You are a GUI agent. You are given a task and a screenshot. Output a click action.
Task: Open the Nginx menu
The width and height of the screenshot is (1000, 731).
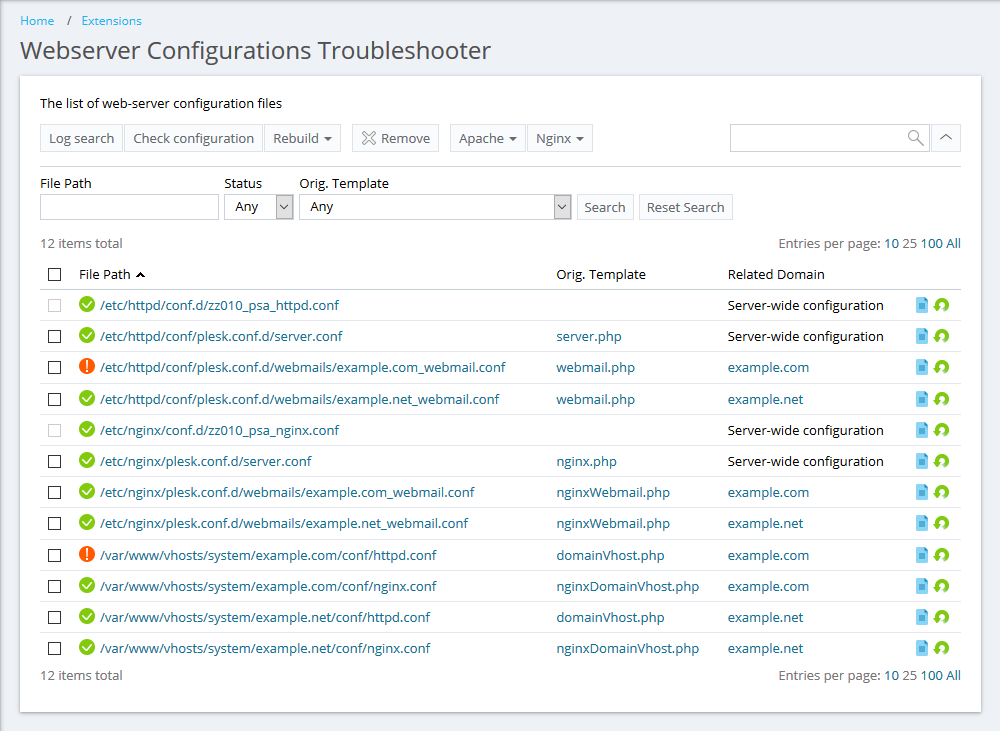tap(559, 139)
